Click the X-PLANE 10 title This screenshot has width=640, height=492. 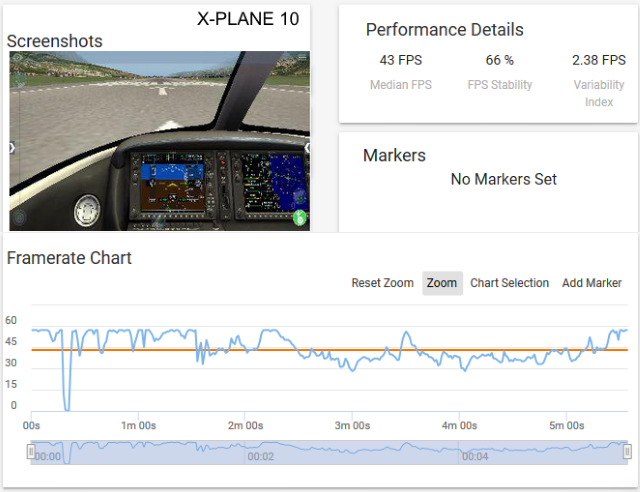[248, 19]
